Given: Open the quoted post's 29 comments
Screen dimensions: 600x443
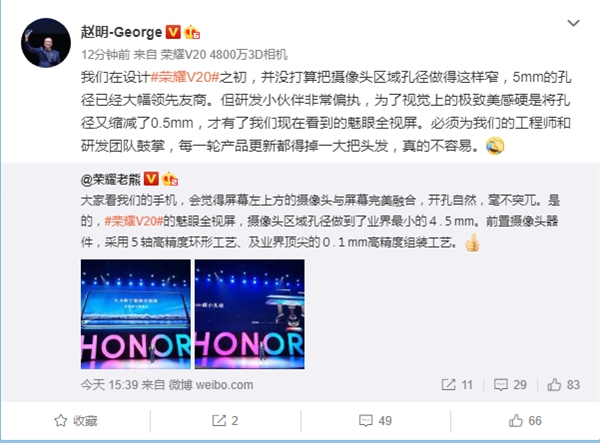Looking at the screenshot, I should tap(510, 384).
